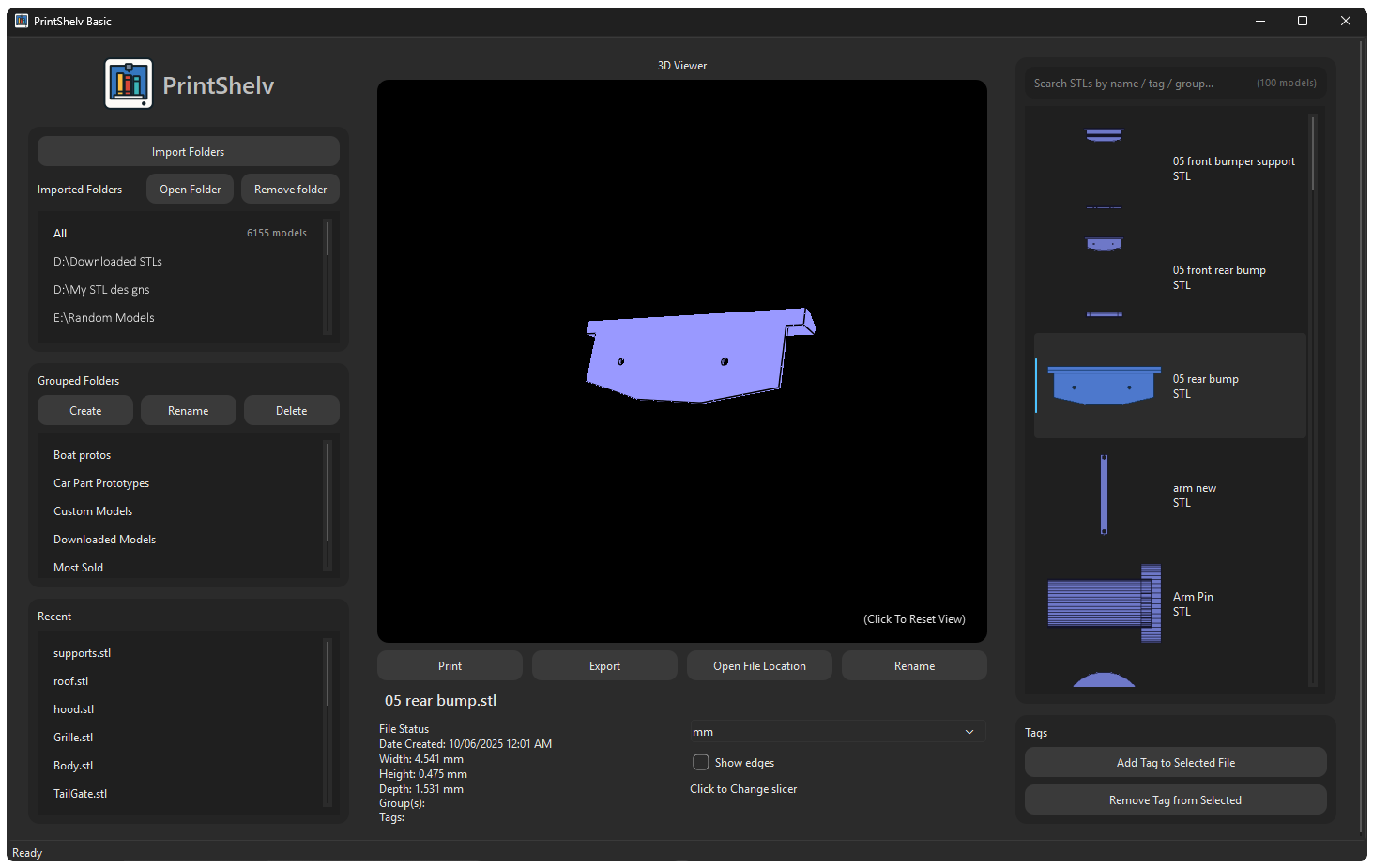Screen dimensions: 1373x868
Task: Select hood.stl from Recent list
Action: [x=74, y=709]
